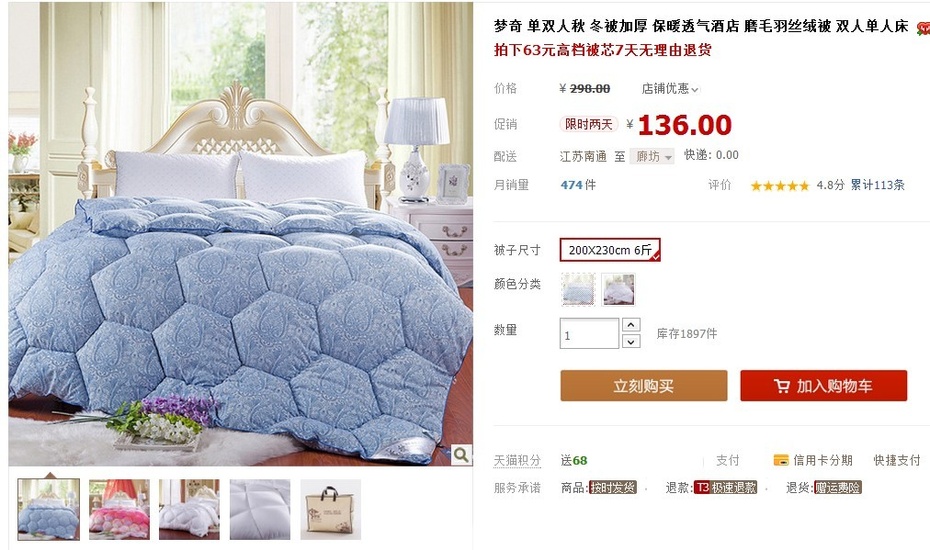The image size is (930, 550).
Task: Select the pink quilt thumbnail
Action: click(119, 510)
